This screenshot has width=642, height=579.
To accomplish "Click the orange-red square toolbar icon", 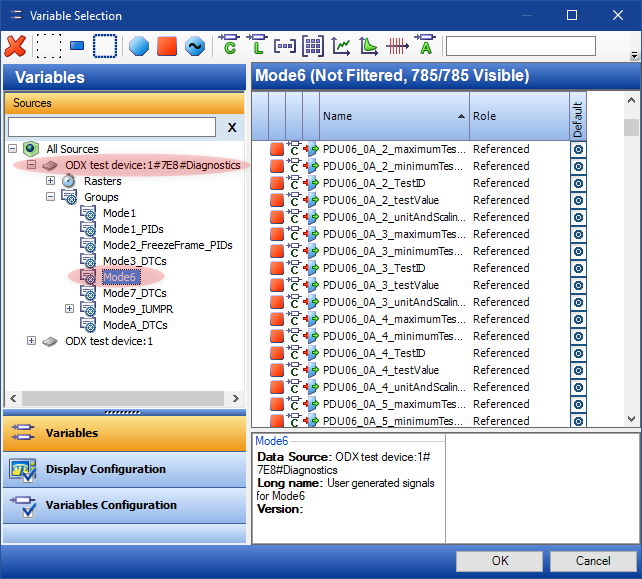I will (x=167, y=46).
